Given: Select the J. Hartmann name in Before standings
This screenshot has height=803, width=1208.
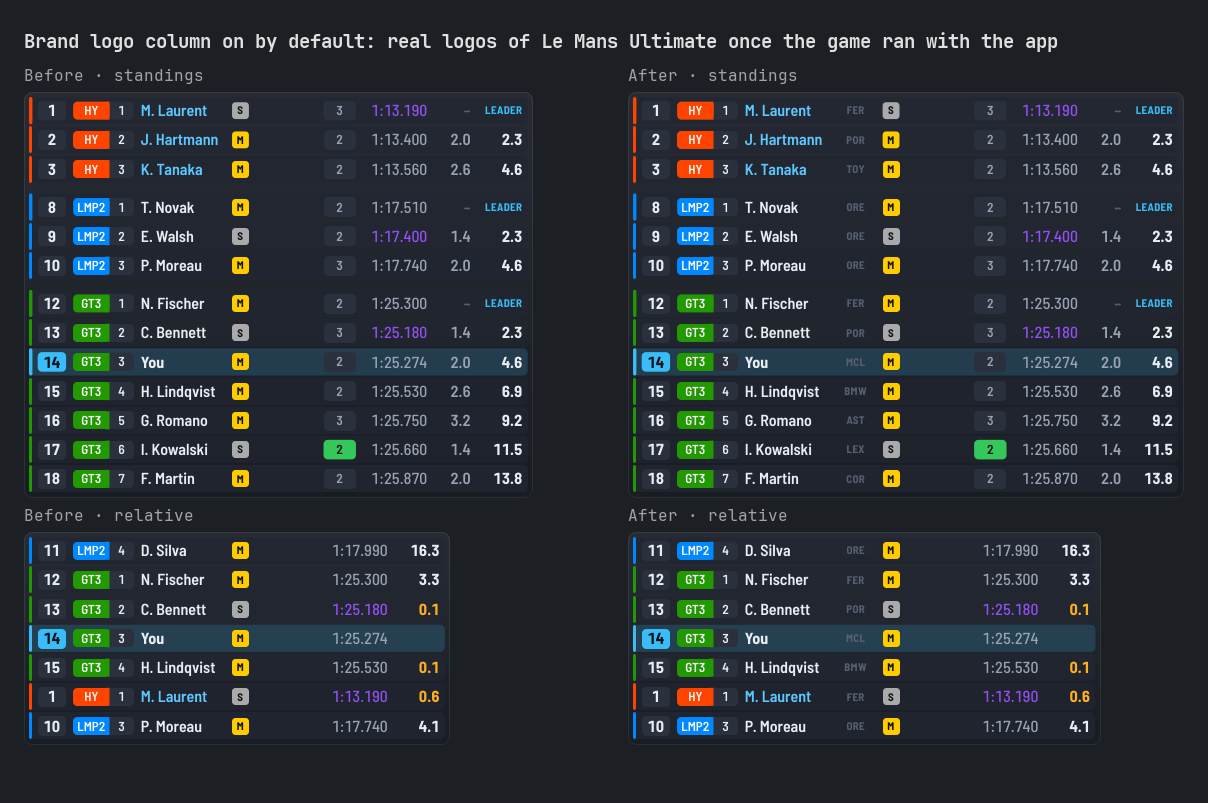Looking at the screenshot, I should coord(180,140).
